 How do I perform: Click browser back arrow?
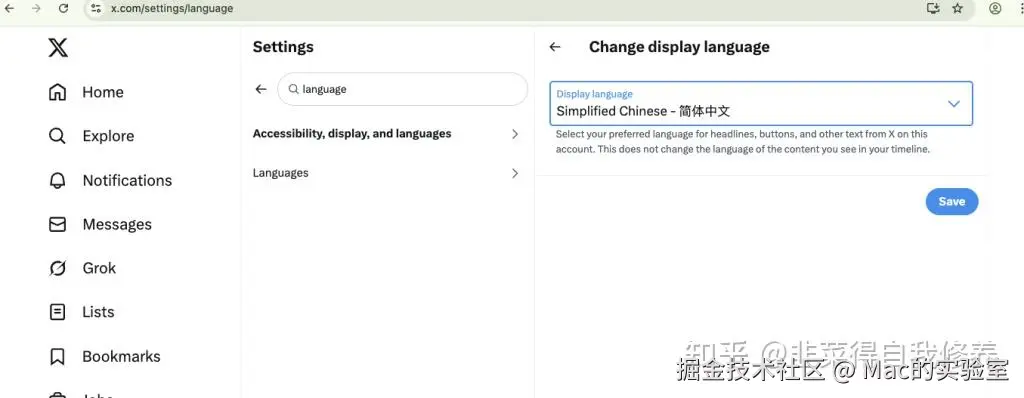point(10,8)
